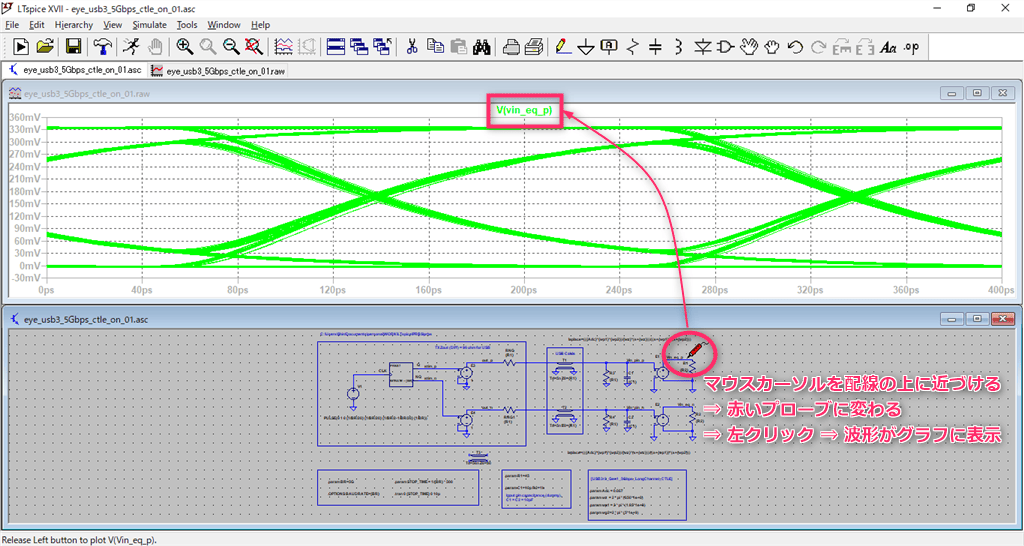This screenshot has width=1024, height=546.
Task: Select the Draw Wire pencil tool
Action: [x=563, y=47]
